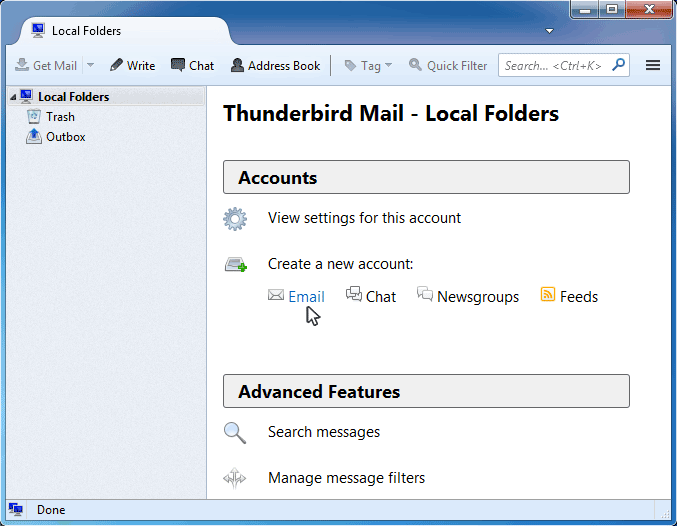Image resolution: width=677 pixels, height=526 pixels.
Task: Click the Trash recycle bin icon
Action: [34, 116]
